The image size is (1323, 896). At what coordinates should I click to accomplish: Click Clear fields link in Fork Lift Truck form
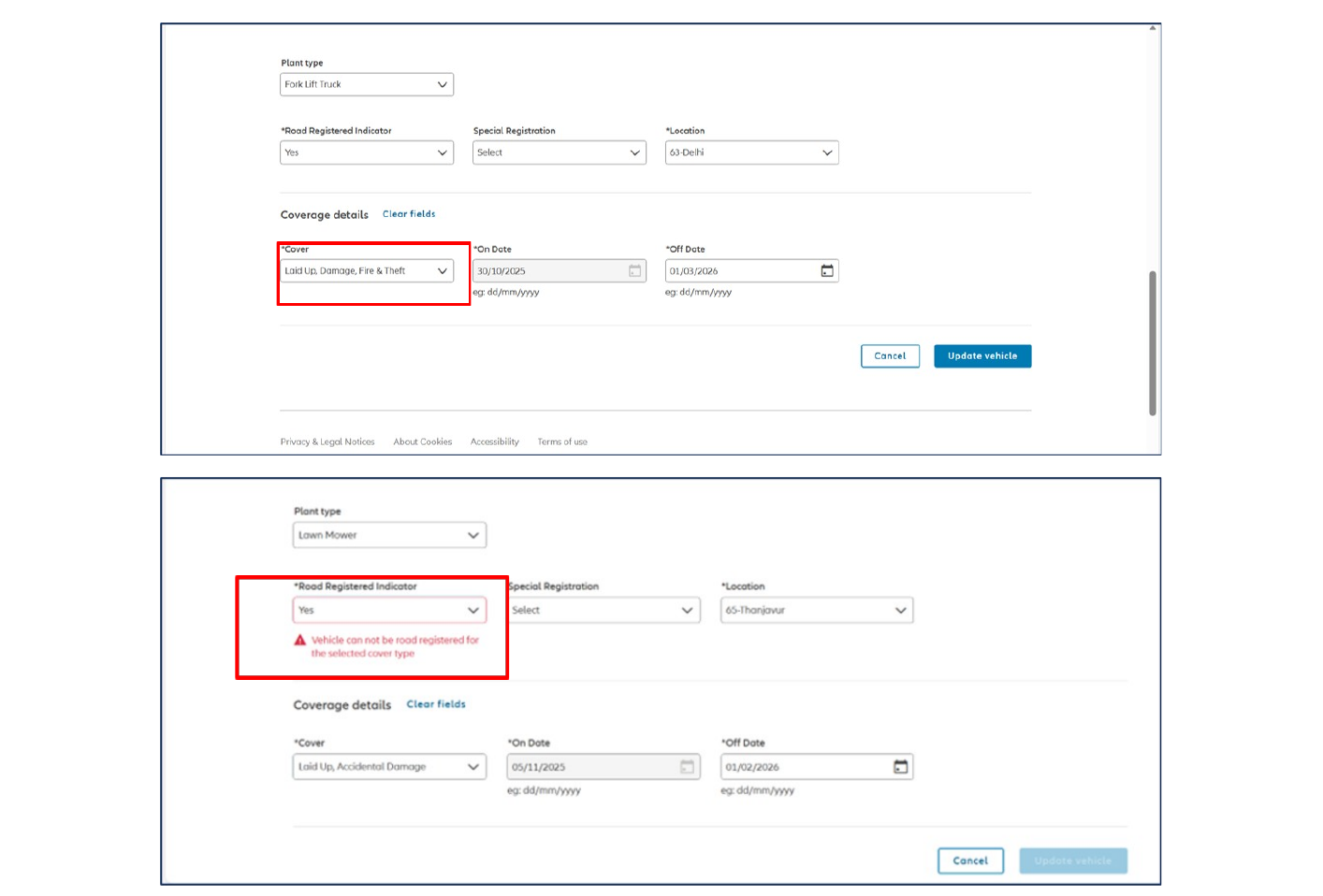point(409,214)
